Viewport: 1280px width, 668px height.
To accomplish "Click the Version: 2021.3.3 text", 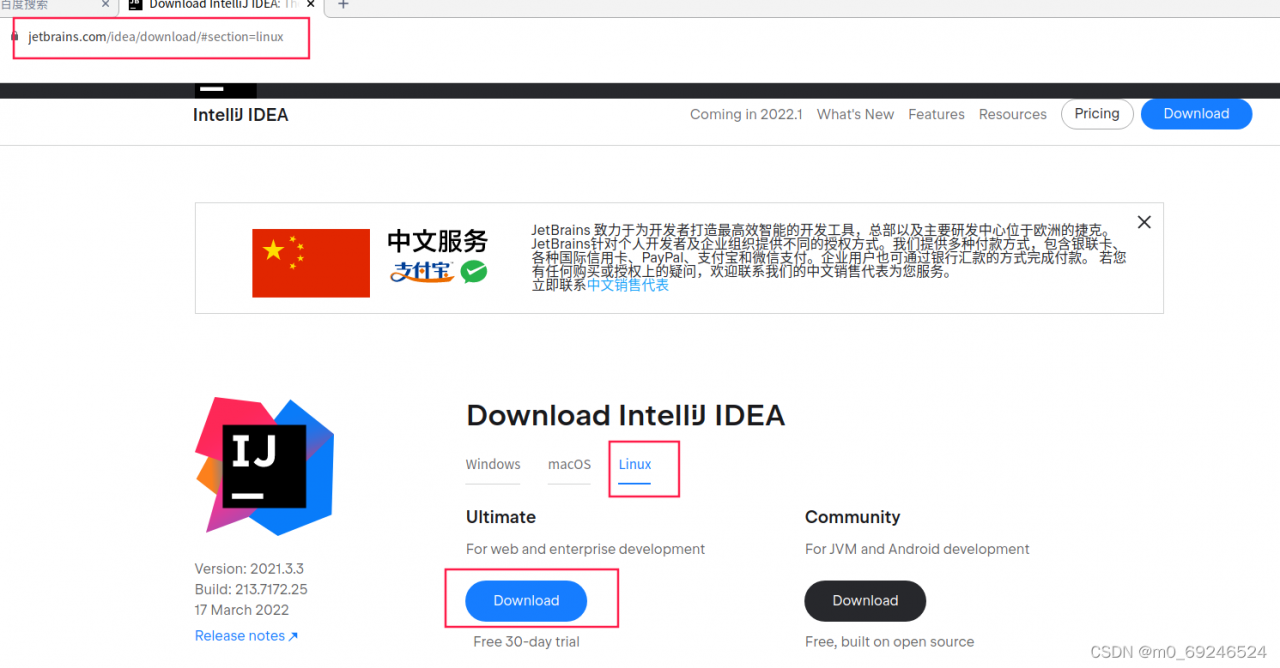I will 249,569.
